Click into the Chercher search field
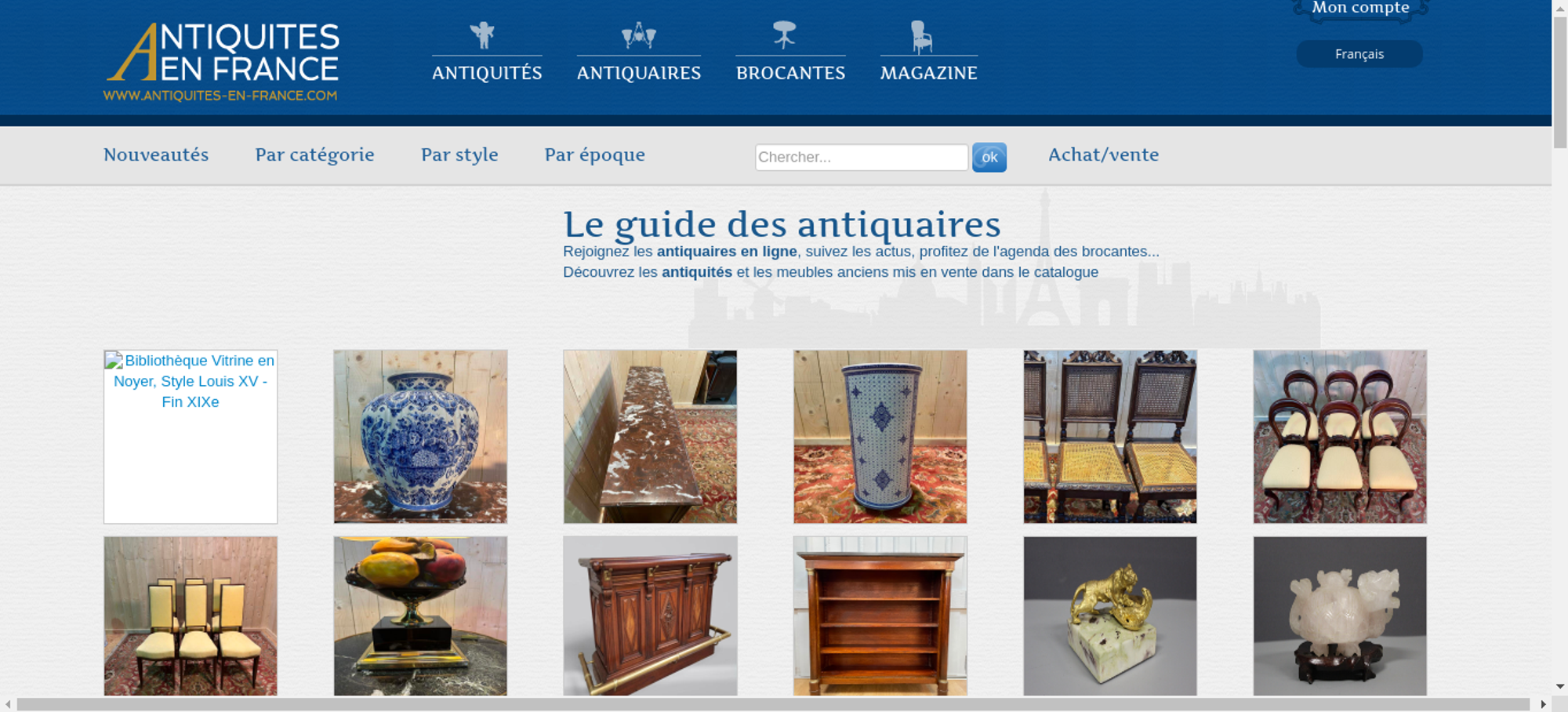The height and width of the screenshot is (712, 1568). [862, 157]
